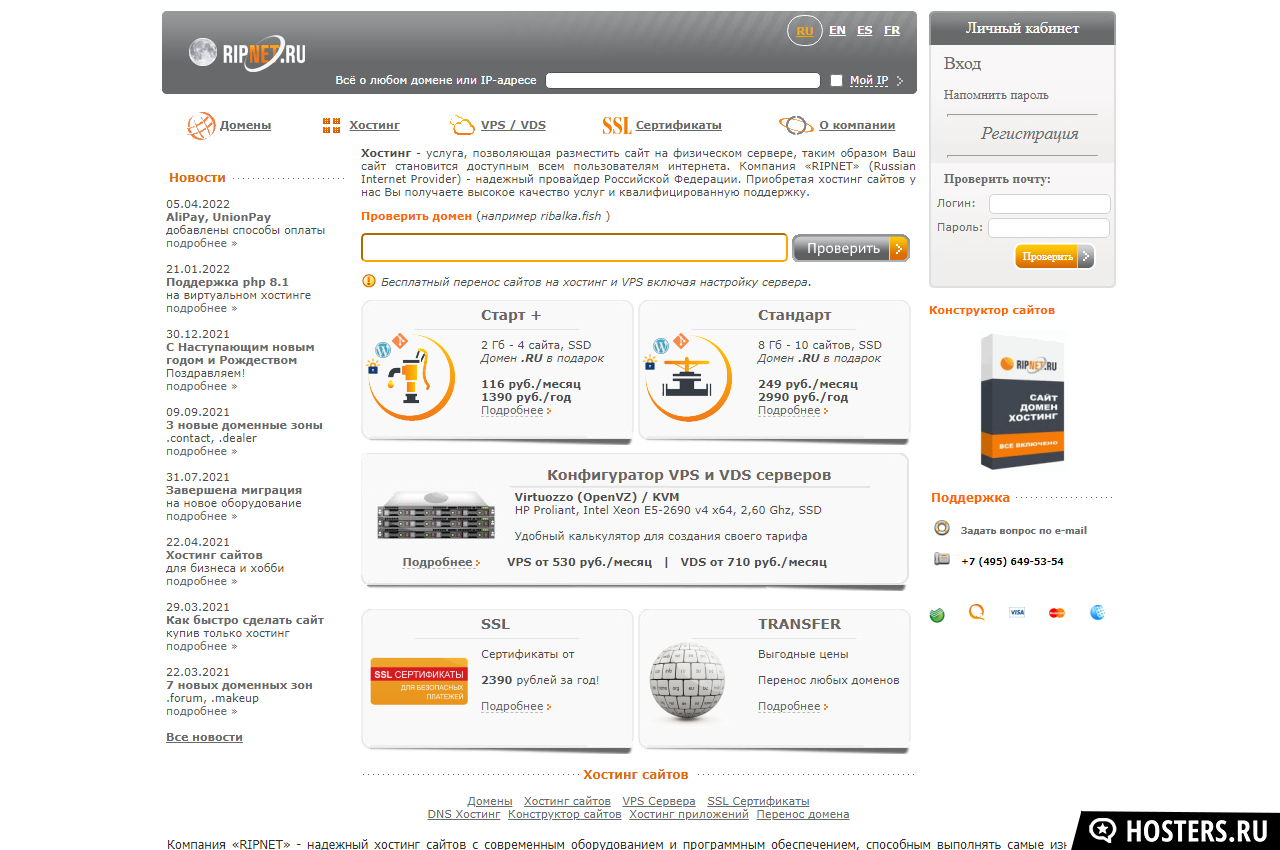Open the footer Перенос домена link
Image resolution: width=1280 pixels, height=850 pixels.
coord(803,814)
